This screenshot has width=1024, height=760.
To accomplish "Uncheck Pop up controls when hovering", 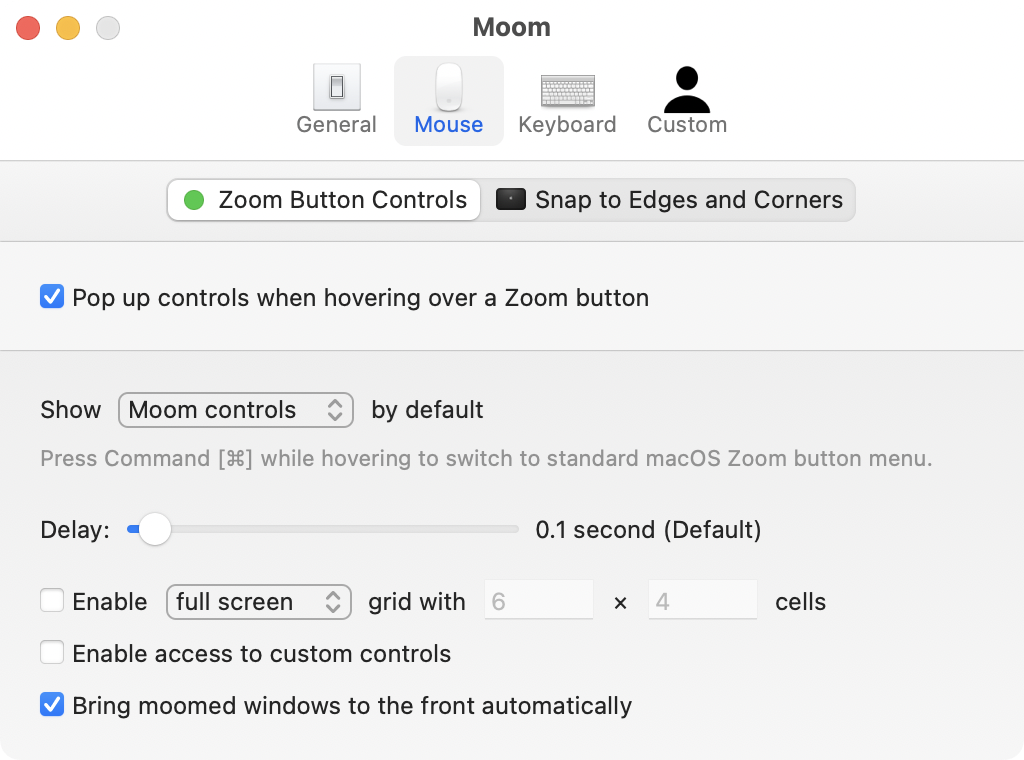I will pyautogui.click(x=52, y=297).
